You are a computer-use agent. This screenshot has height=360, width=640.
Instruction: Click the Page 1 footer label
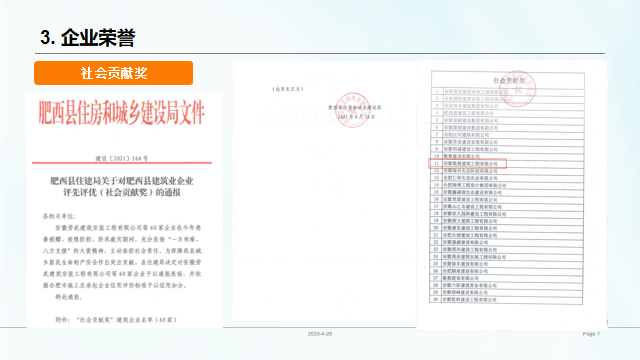(x=591, y=334)
